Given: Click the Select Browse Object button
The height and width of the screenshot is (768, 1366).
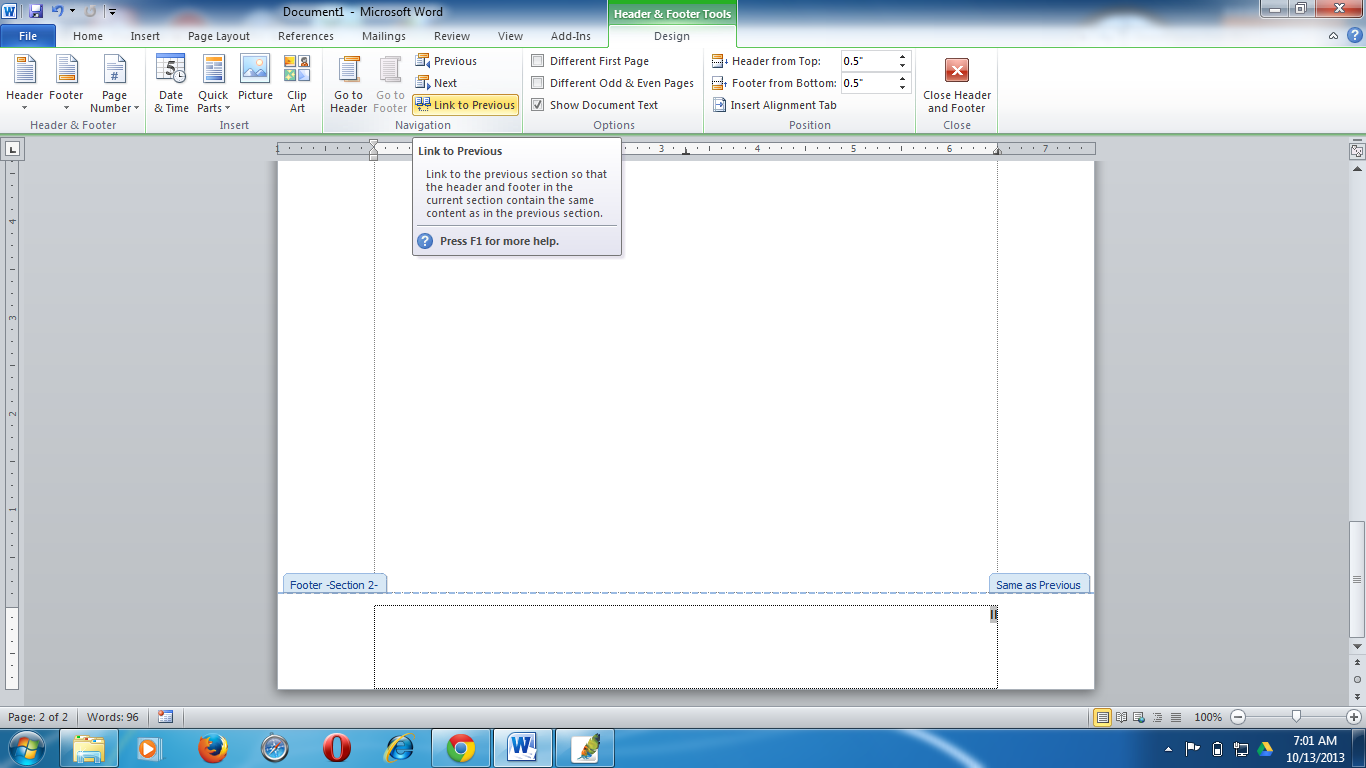Looking at the screenshot, I should point(1357,679).
